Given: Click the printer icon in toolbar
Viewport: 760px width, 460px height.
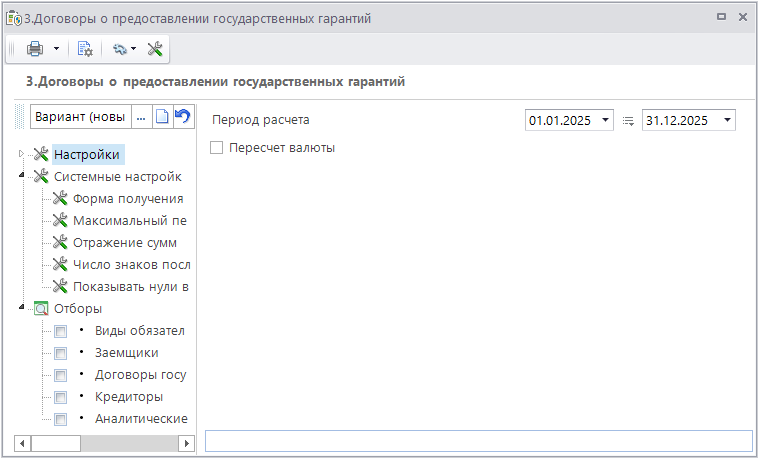Looking at the screenshot, I should (35, 49).
